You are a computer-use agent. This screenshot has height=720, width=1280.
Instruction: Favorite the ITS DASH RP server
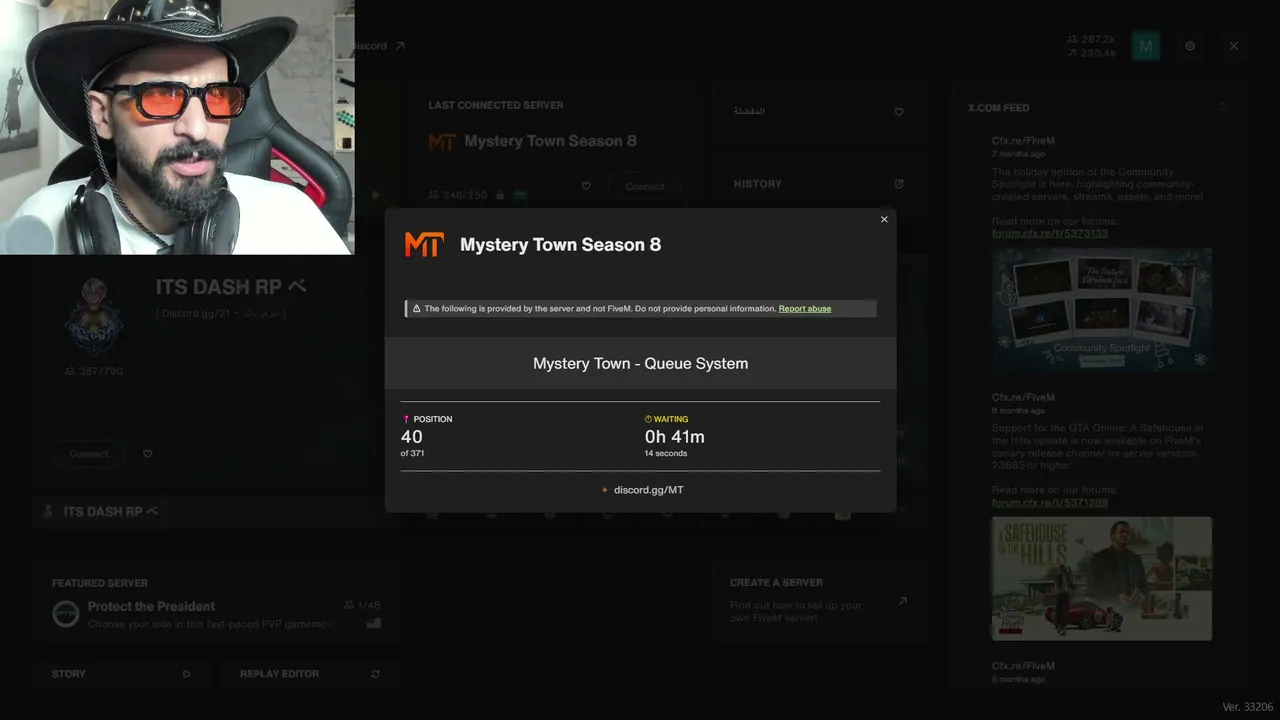coord(148,454)
